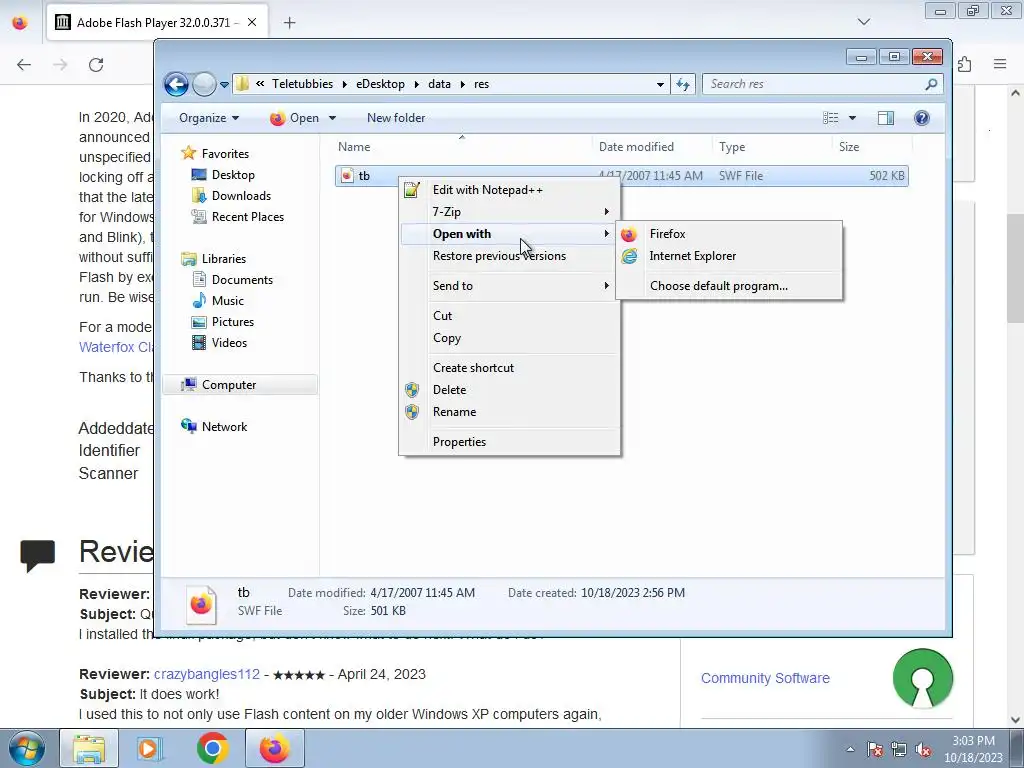Open Favorites in navigation pane

point(225,154)
